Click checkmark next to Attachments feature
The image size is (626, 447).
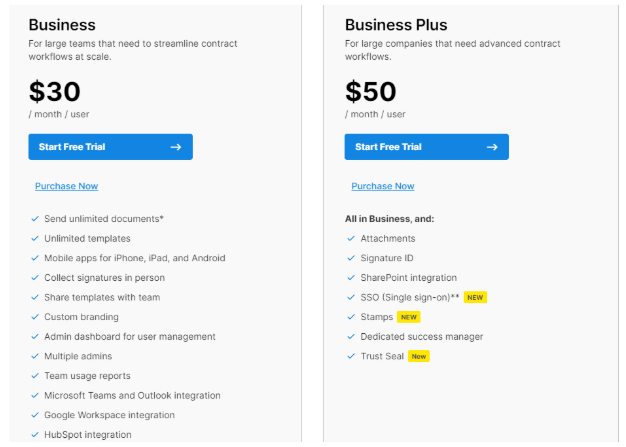pyautogui.click(x=351, y=238)
